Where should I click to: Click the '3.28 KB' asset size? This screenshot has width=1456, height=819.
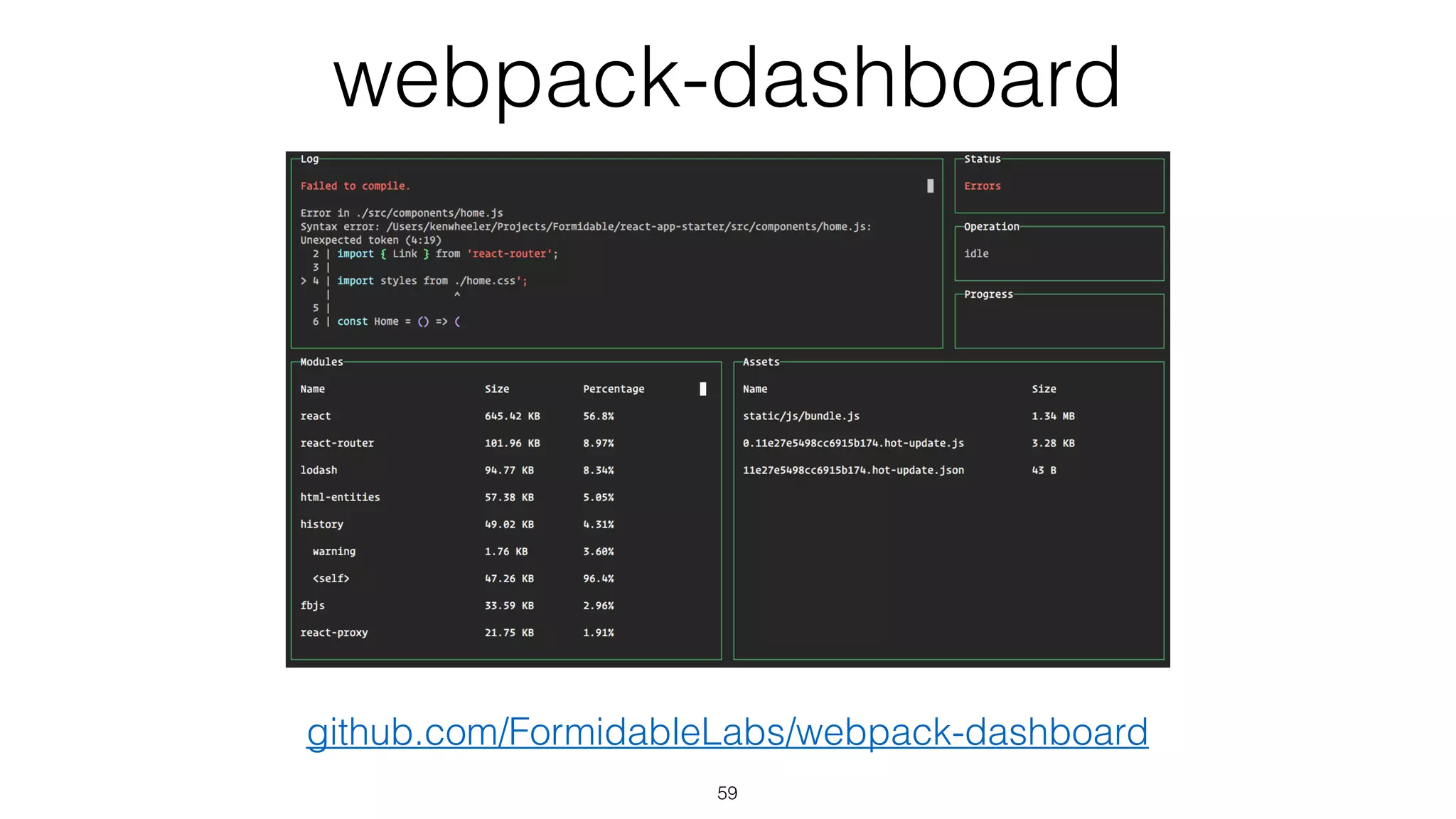point(1053,443)
